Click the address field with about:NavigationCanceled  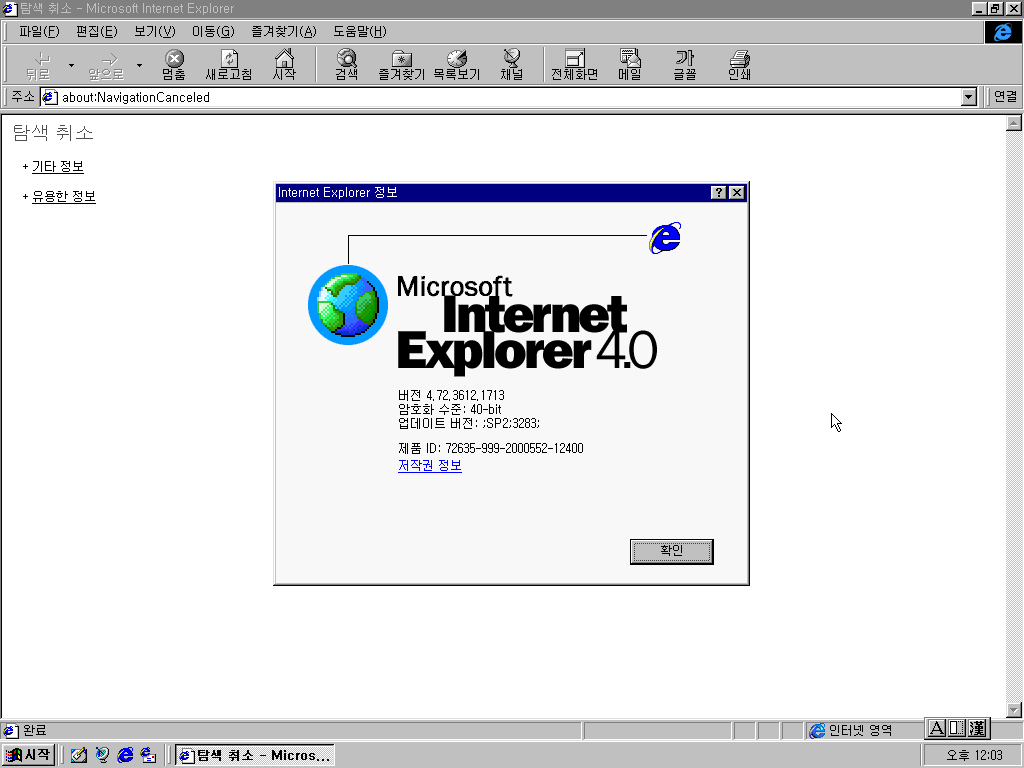(509, 97)
